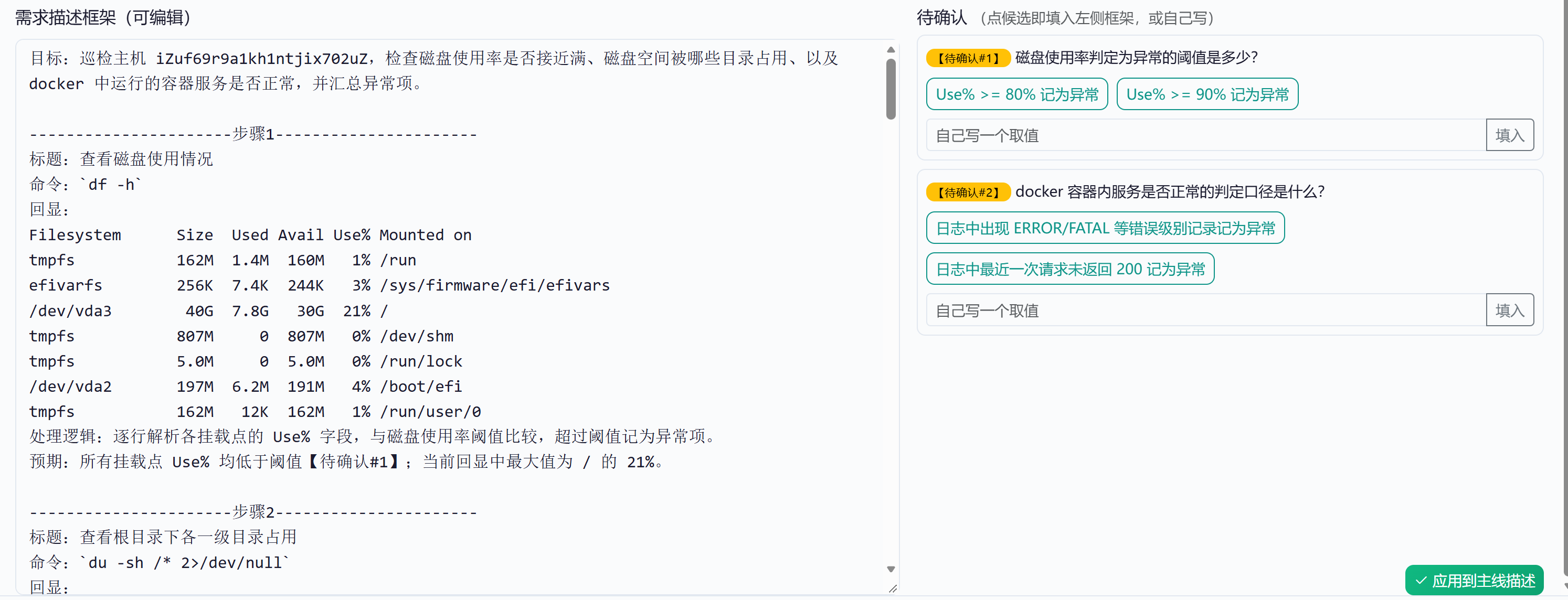Image resolution: width=1568 pixels, height=600 pixels.
Task: Click the textarea scrollbar up arrow
Action: (891, 50)
